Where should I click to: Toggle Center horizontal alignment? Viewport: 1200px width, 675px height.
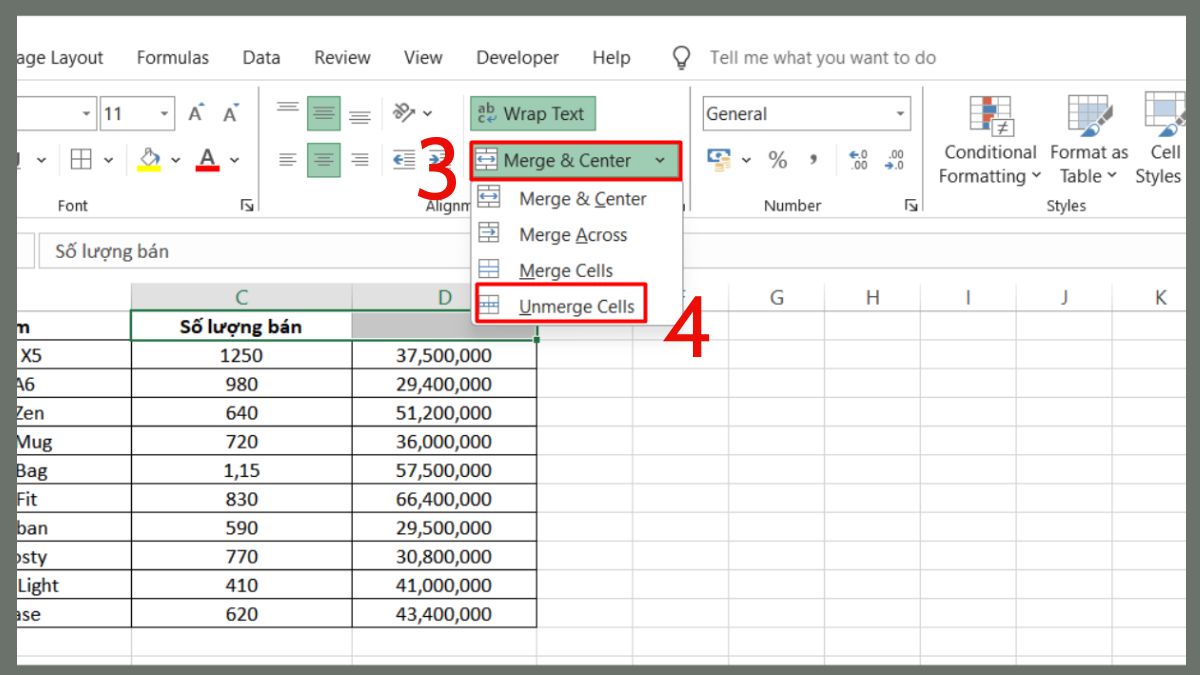point(323,159)
